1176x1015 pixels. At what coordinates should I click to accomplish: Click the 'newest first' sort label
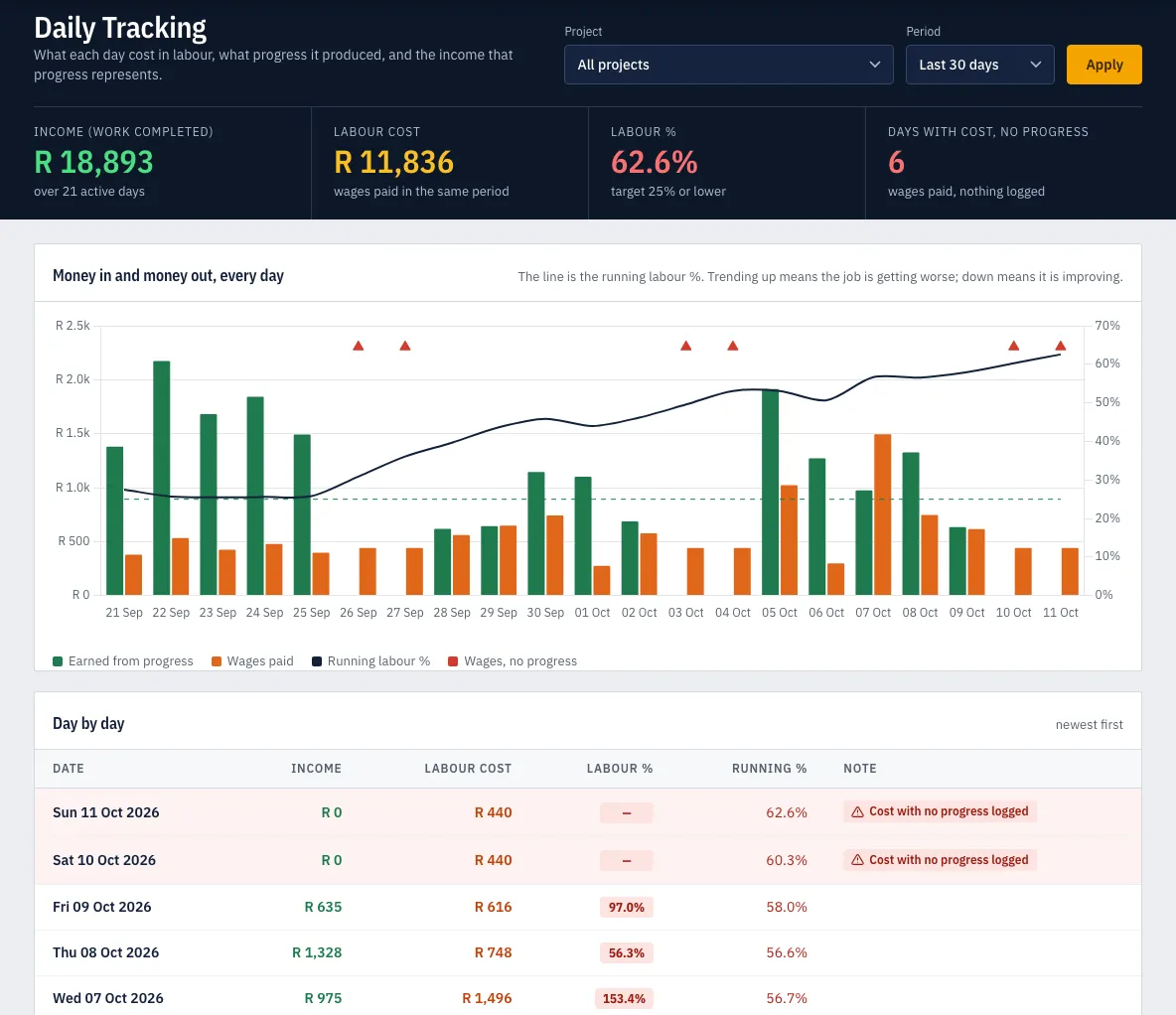(1089, 725)
